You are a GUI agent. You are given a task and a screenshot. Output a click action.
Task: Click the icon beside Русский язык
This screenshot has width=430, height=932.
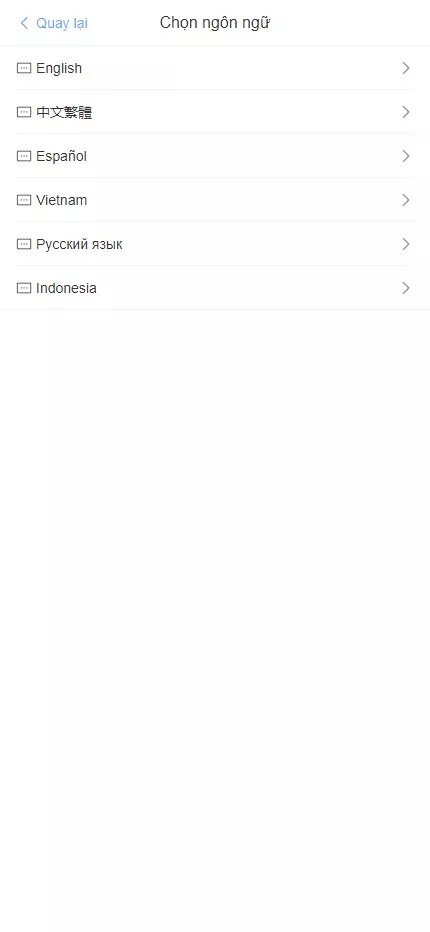24,244
